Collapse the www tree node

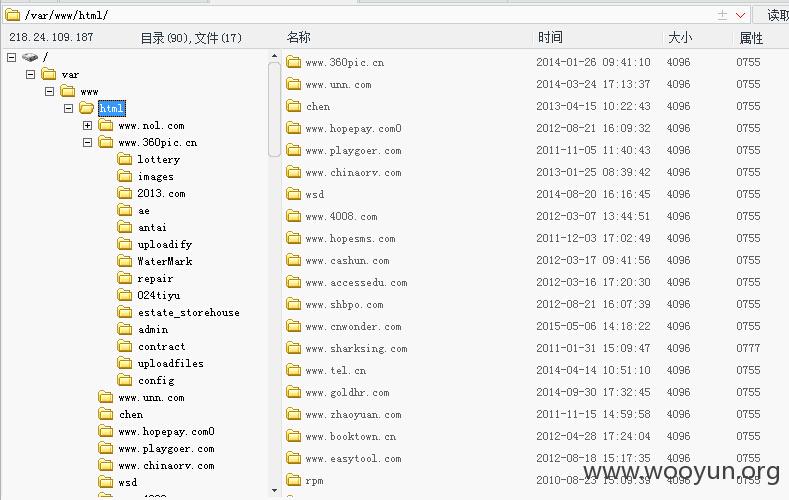[x=49, y=92]
